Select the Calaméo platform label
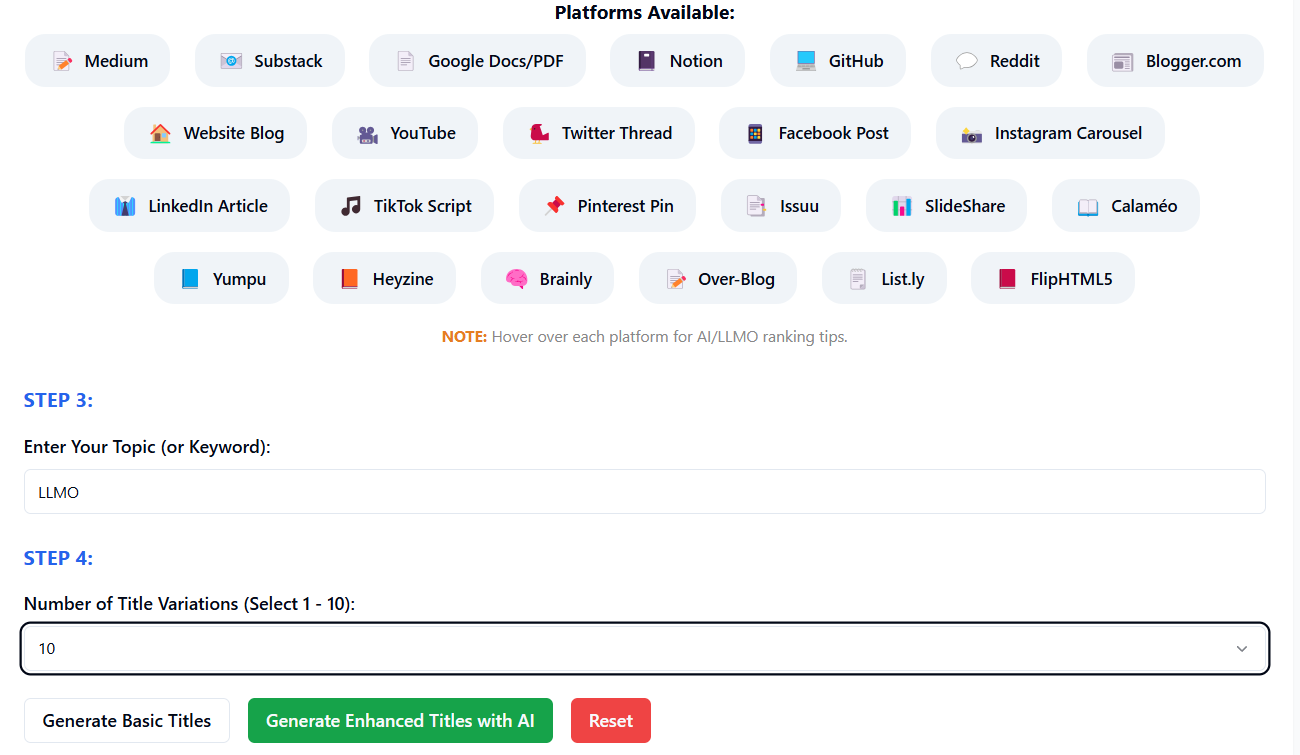This screenshot has height=755, width=1300. 1144,206
